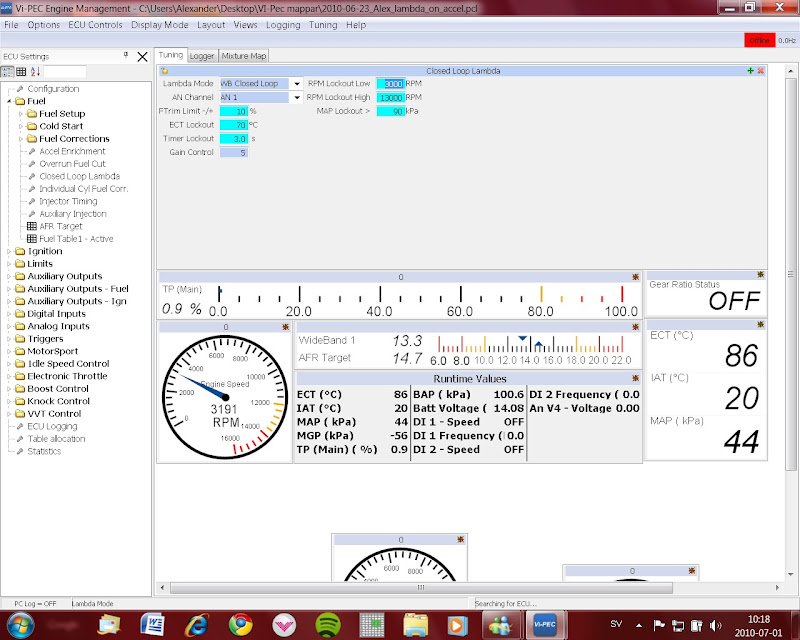Click the ECU Settings search box

point(65,71)
